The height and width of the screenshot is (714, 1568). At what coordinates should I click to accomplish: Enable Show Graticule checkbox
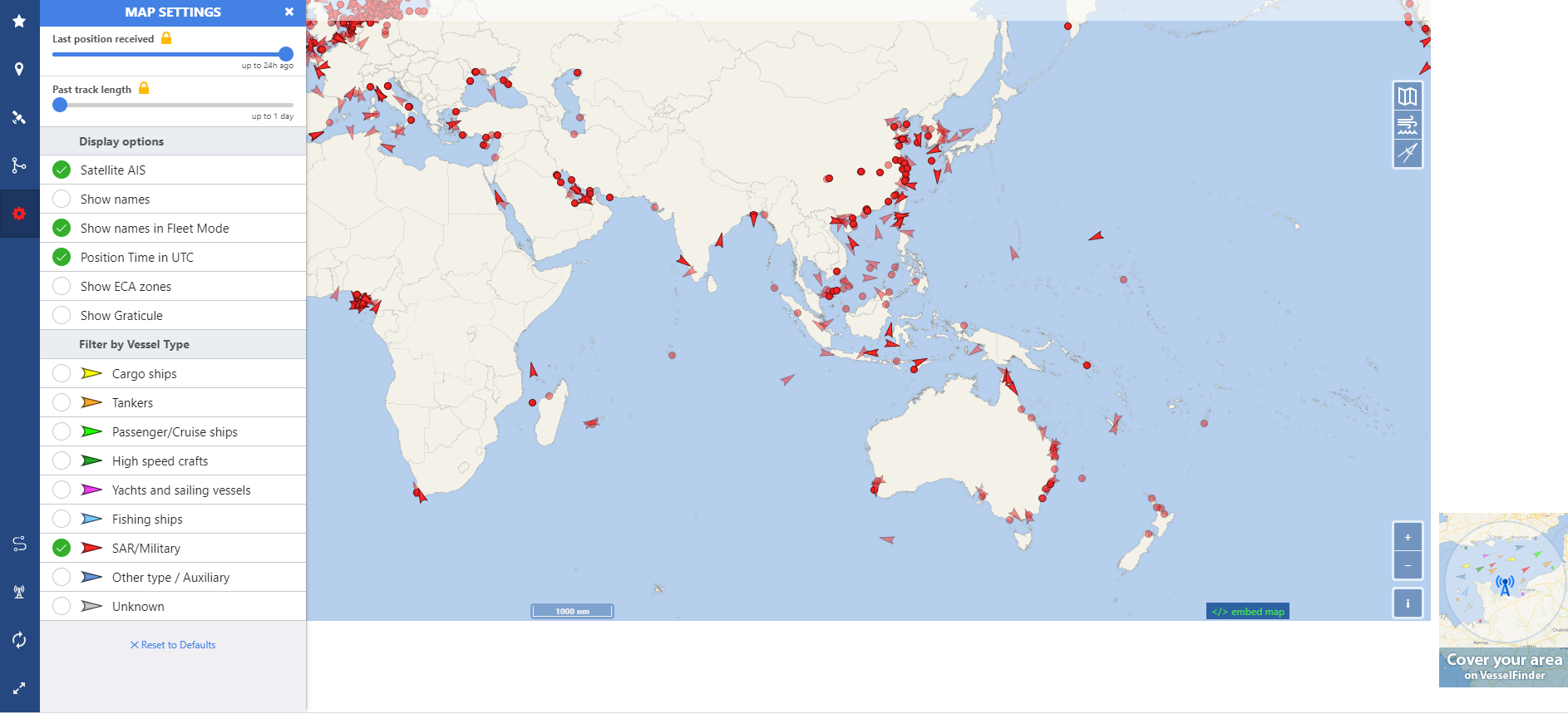click(62, 315)
